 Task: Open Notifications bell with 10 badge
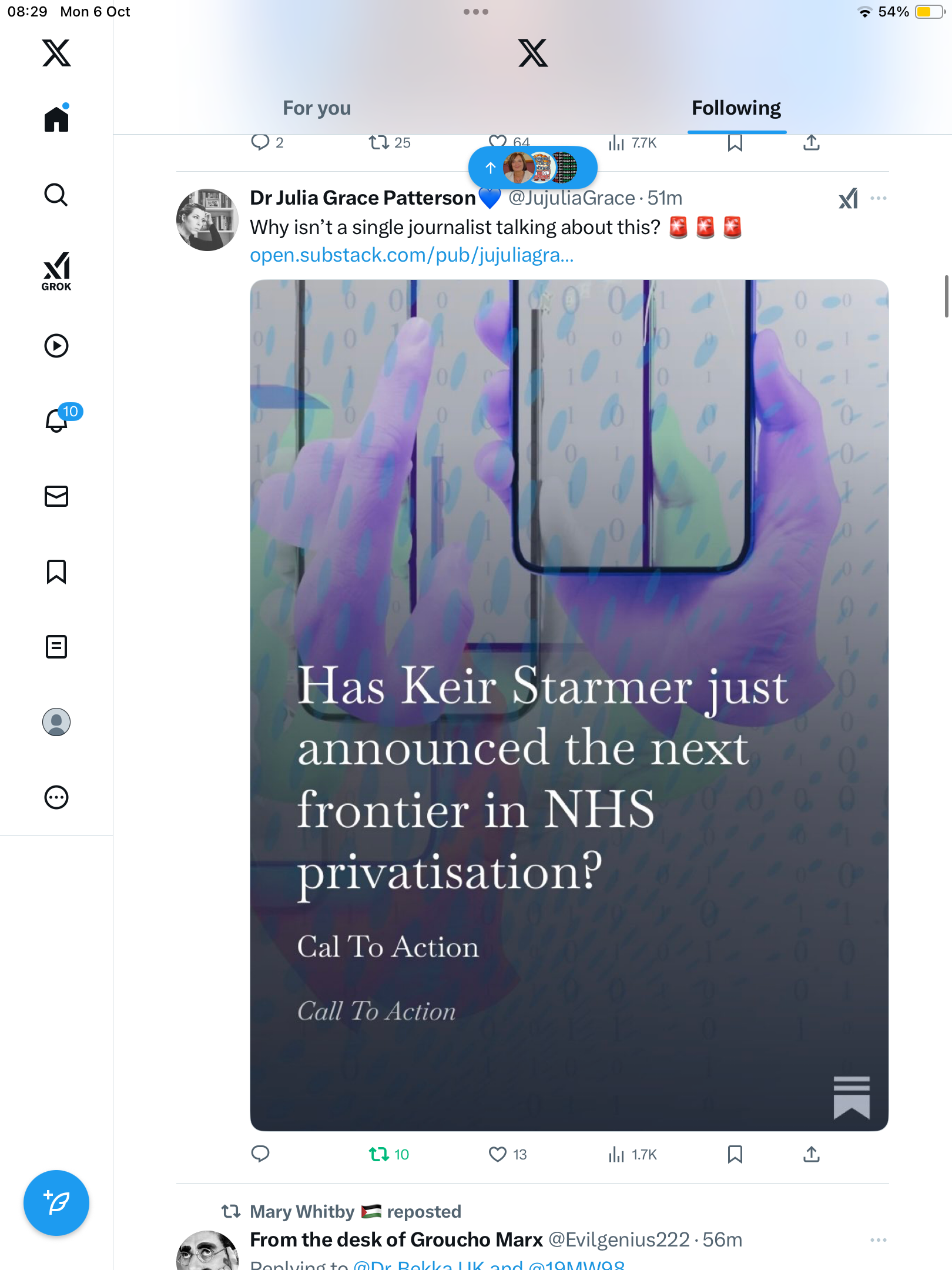click(x=58, y=420)
